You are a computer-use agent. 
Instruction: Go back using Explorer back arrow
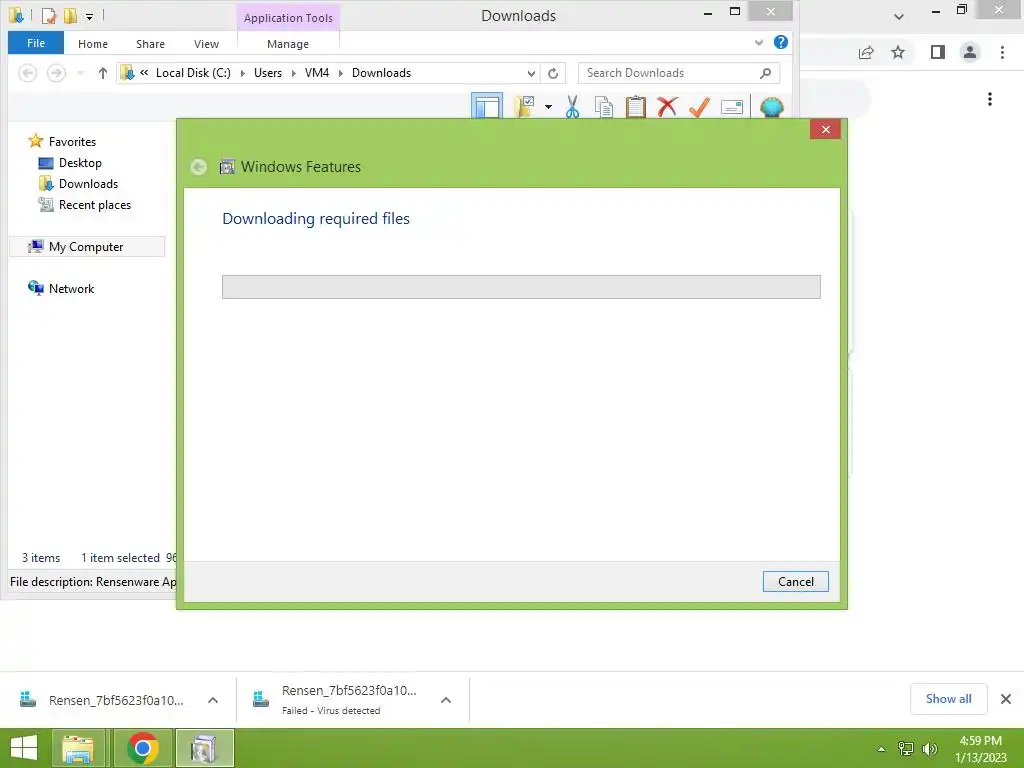coord(27,73)
